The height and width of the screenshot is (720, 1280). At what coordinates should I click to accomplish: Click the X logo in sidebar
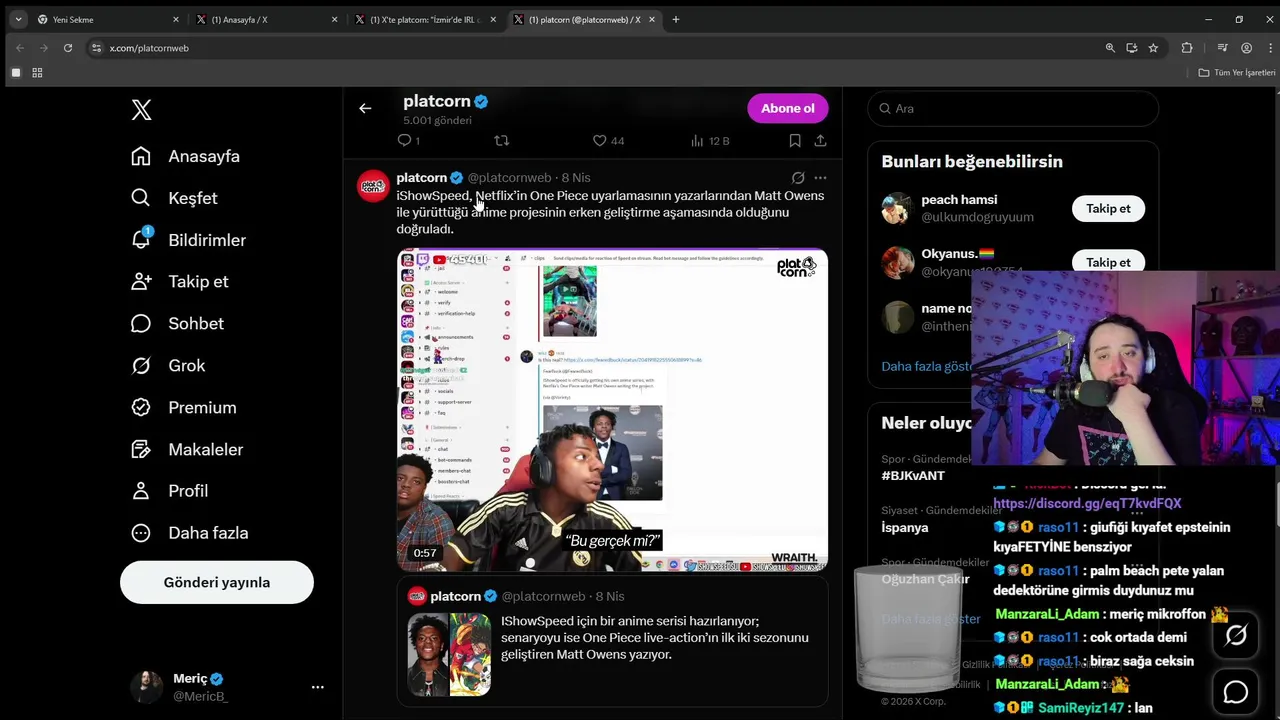pos(141,109)
